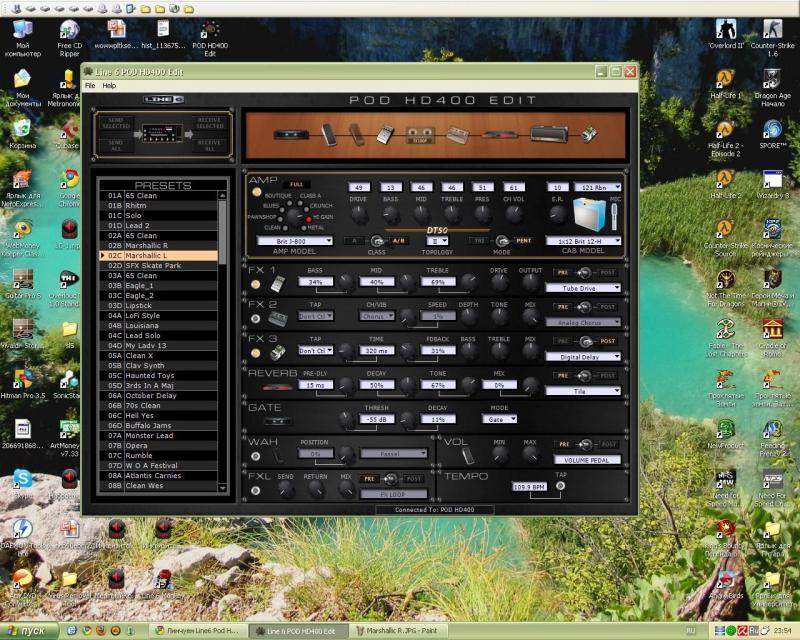
Task: Select the amp head in the signal chain
Action: (x=548, y=134)
